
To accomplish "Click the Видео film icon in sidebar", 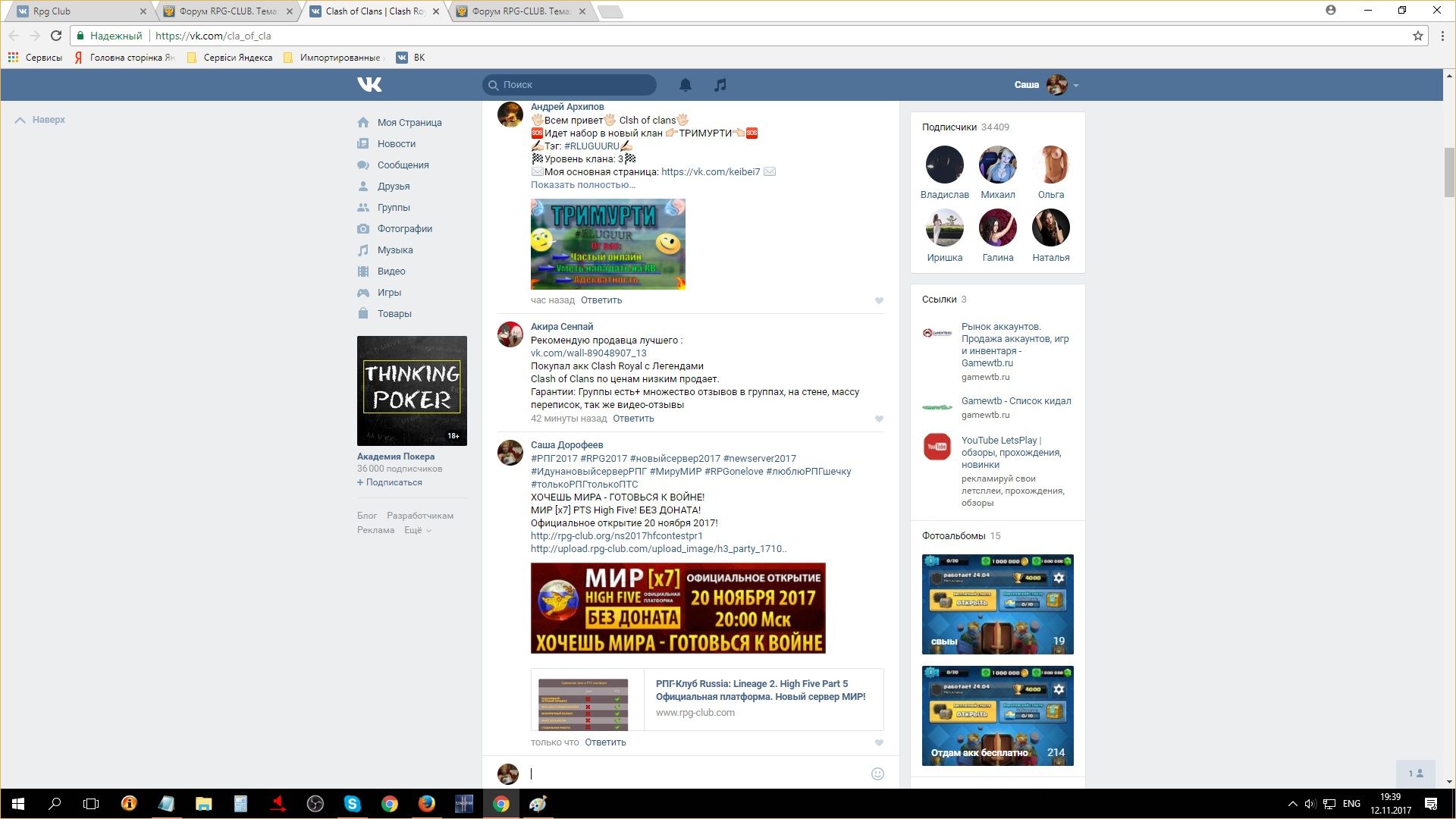I will click(x=363, y=271).
